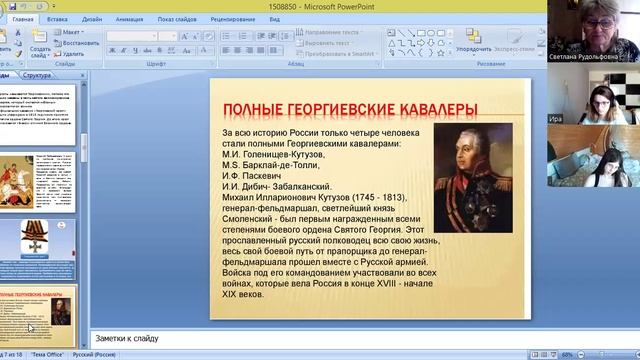Open the Вставка ribbon tab
The image size is (640, 360).
pos(57,19)
